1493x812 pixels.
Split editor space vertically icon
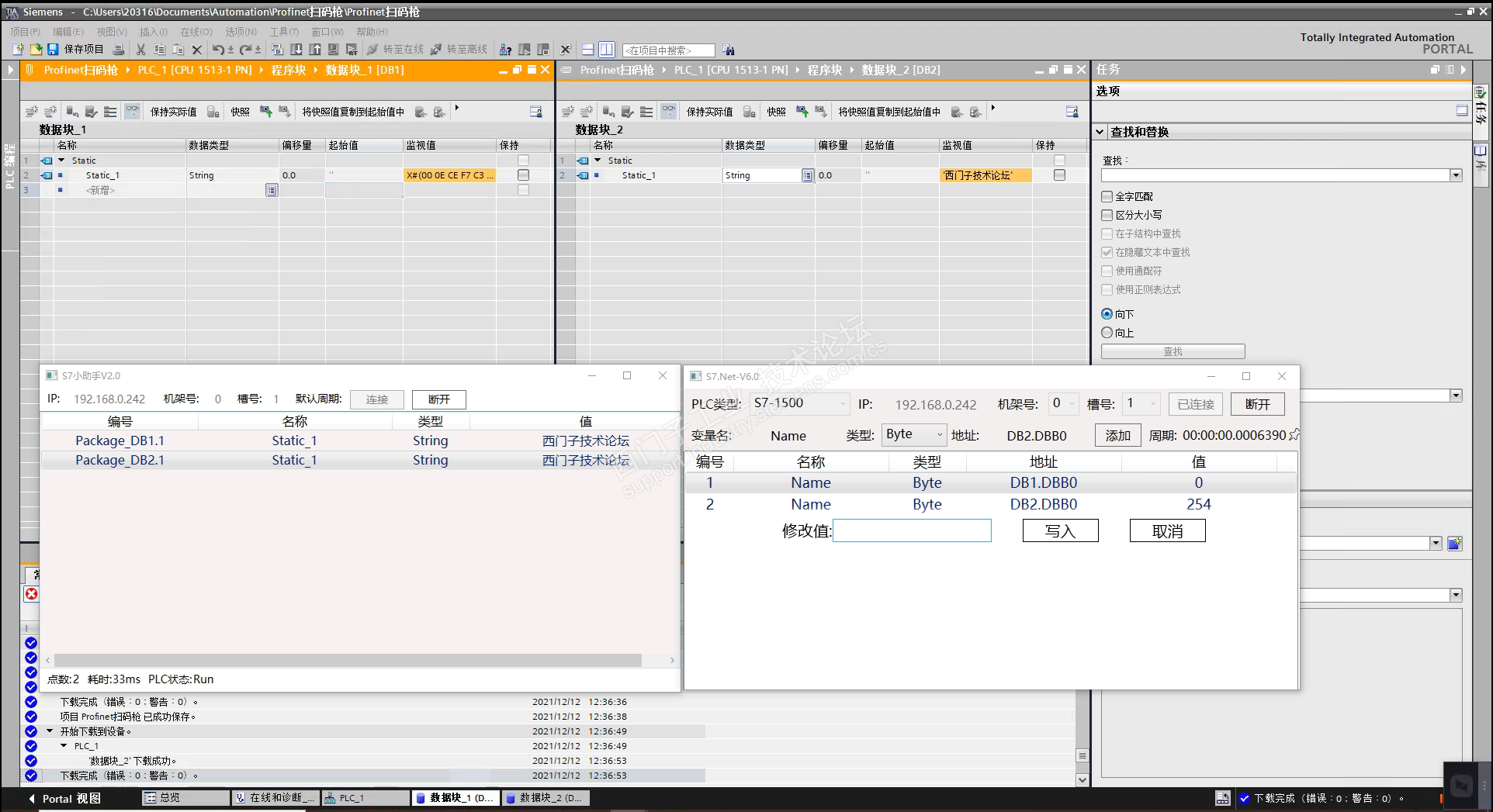coord(606,50)
